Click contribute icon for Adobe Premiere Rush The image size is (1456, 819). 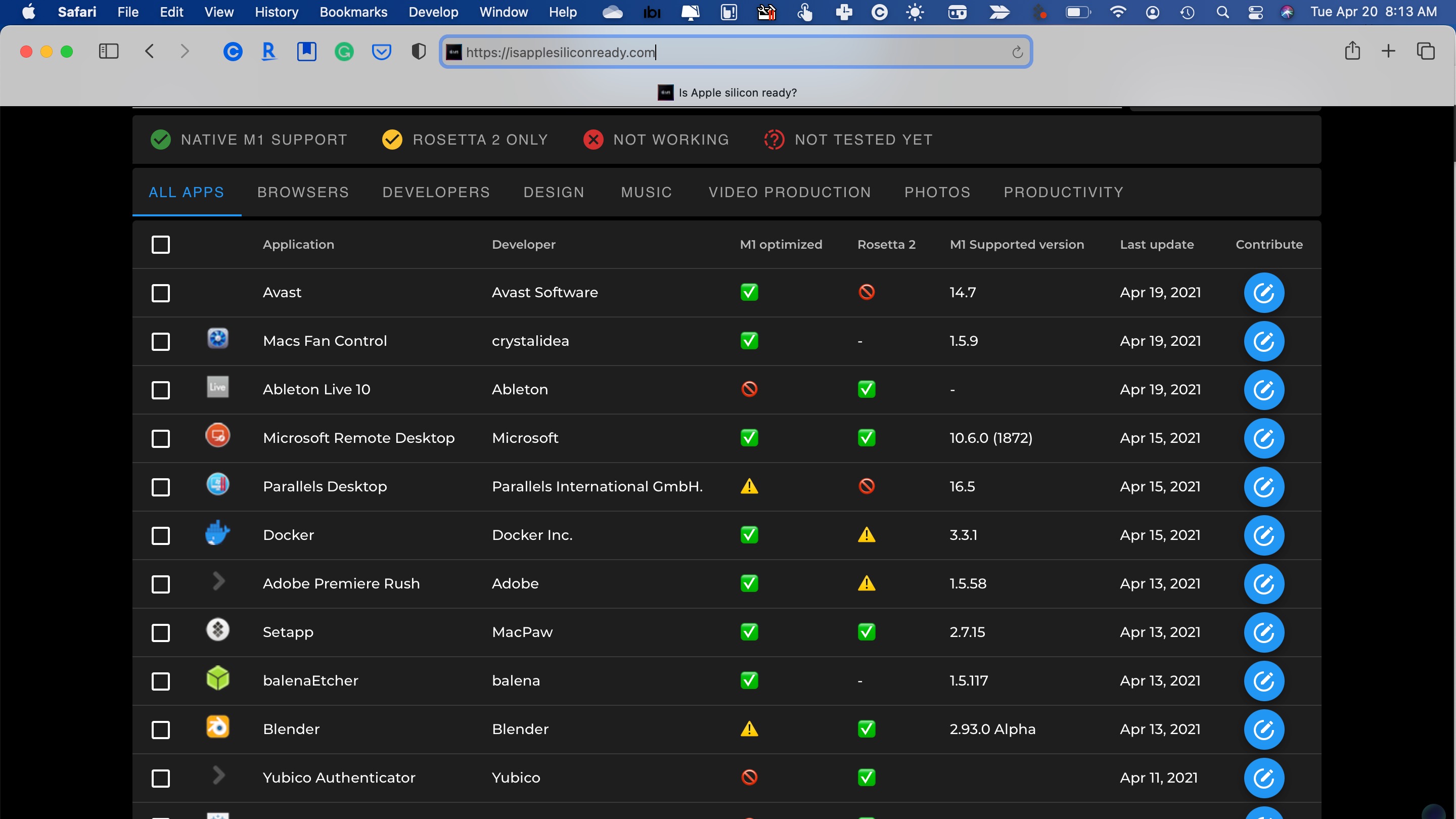click(x=1264, y=584)
